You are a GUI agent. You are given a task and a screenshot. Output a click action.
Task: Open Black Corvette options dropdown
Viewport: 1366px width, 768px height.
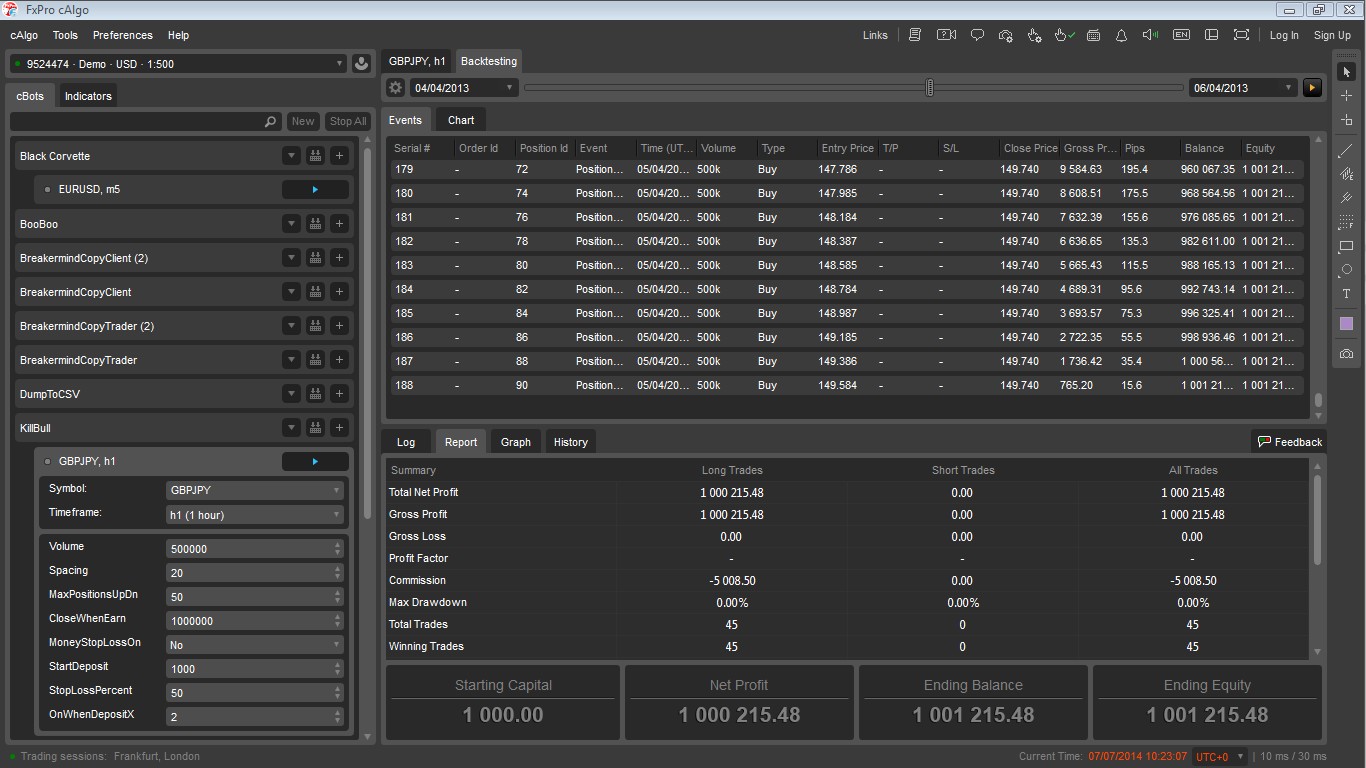(x=291, y=156)
